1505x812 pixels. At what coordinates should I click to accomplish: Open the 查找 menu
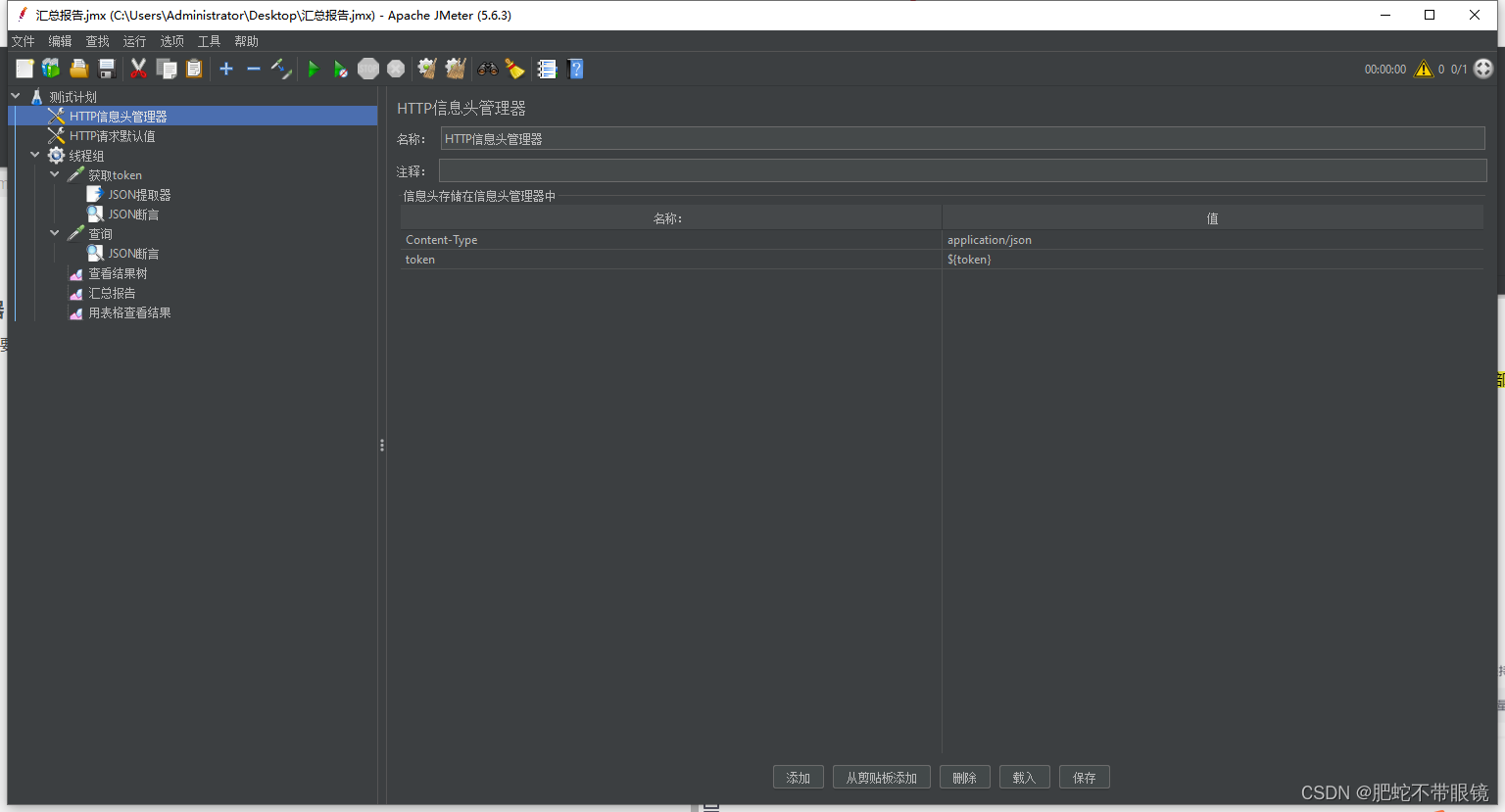tap(97, 41)
